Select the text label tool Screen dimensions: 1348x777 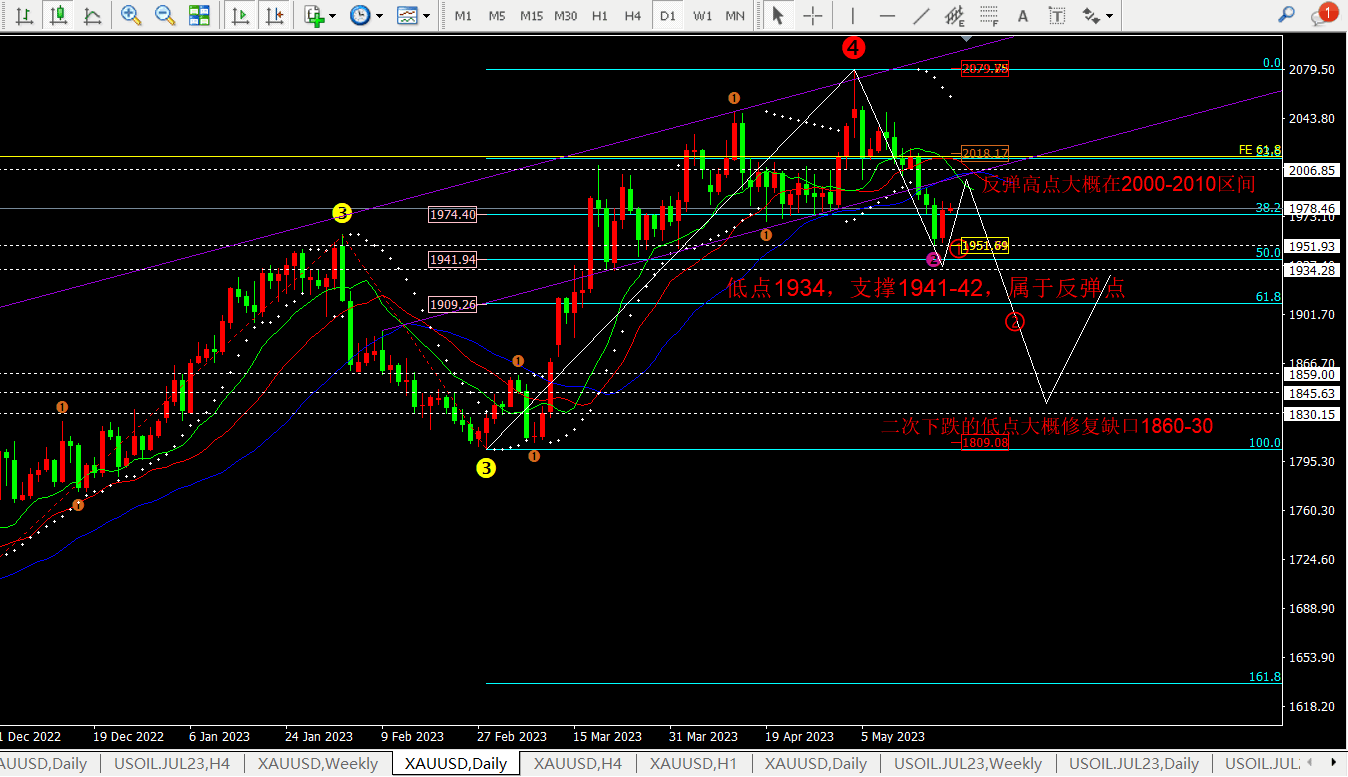click(x=1056, y=15)
